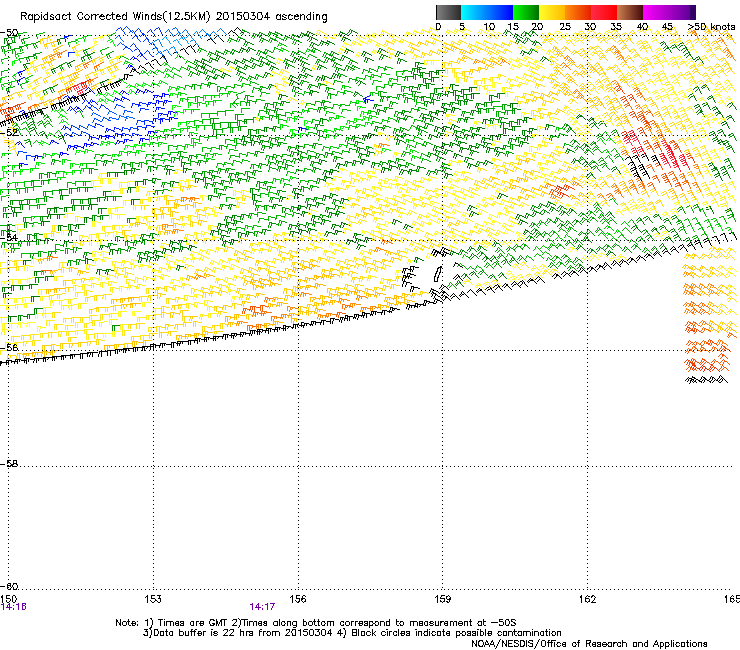The width and height of the screenshot is (740, 650).
Task: Click the chart title 'Rapidsact Corrected Winds(12.5KM)'
Action: coord(115,17)
